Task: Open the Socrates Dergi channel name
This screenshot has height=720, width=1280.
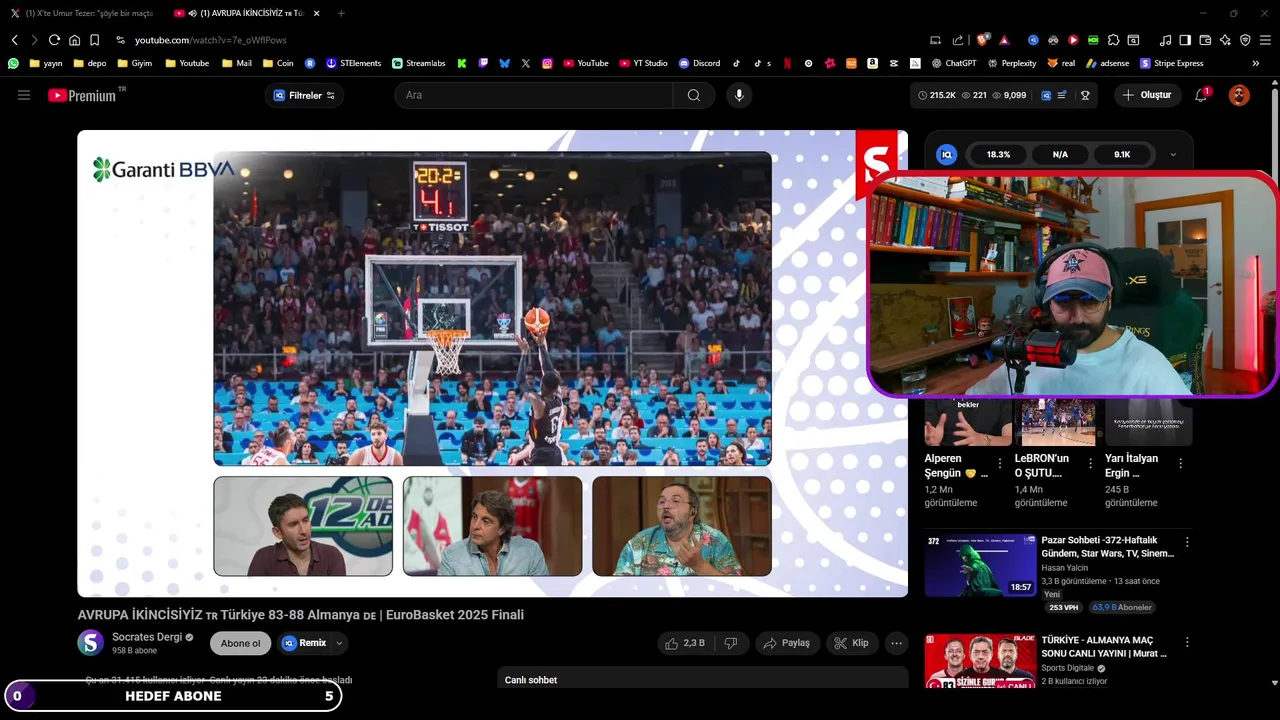Action: [x=147, y=637]
